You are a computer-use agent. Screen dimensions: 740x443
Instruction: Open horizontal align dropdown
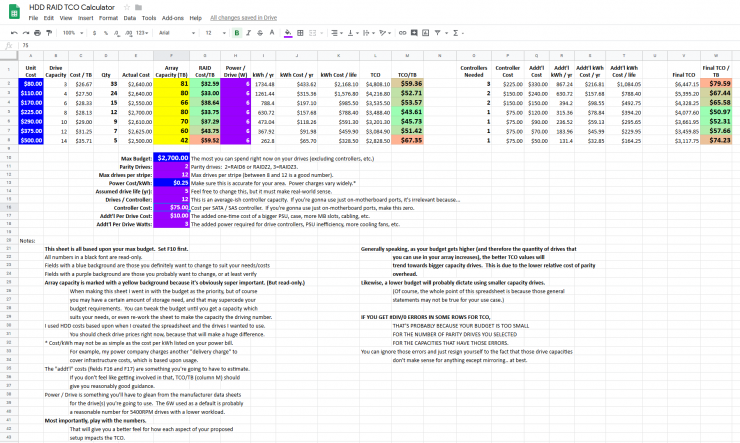click(336, 33)
